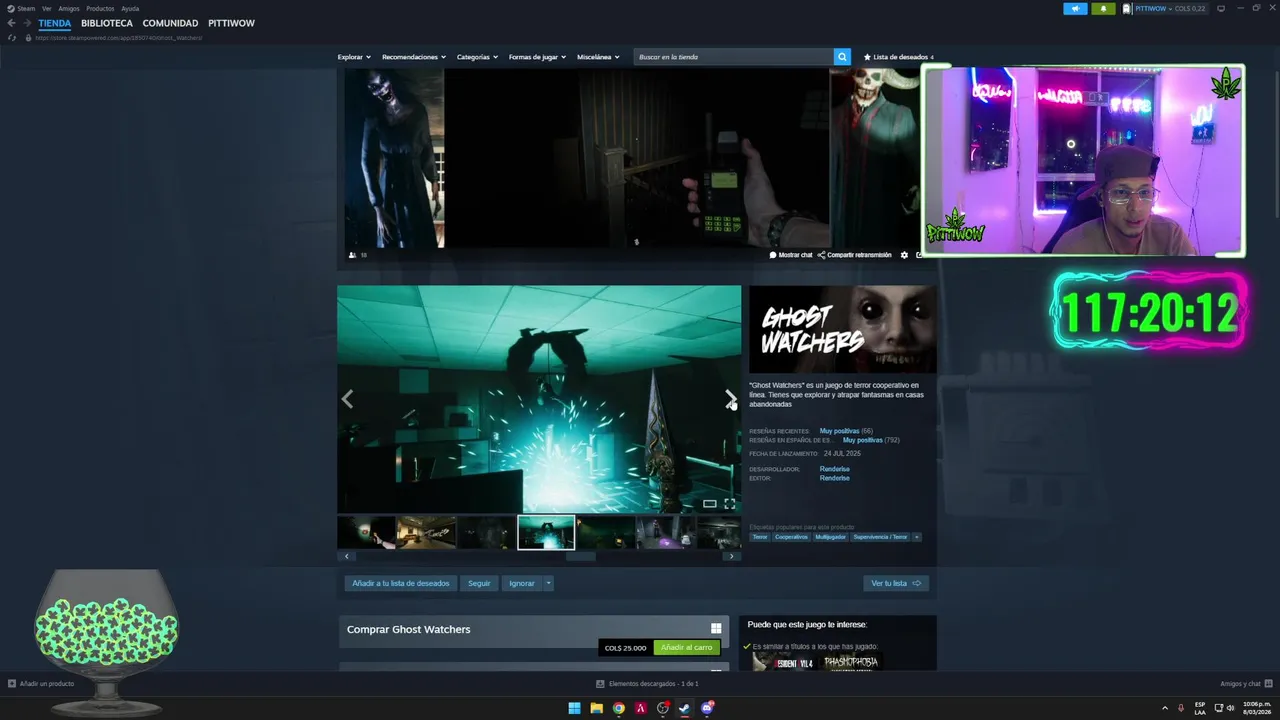Click 'Añadir a tu lista de deseados'
This screenshot has height=720, width=1280.
(x=401, y=583)
